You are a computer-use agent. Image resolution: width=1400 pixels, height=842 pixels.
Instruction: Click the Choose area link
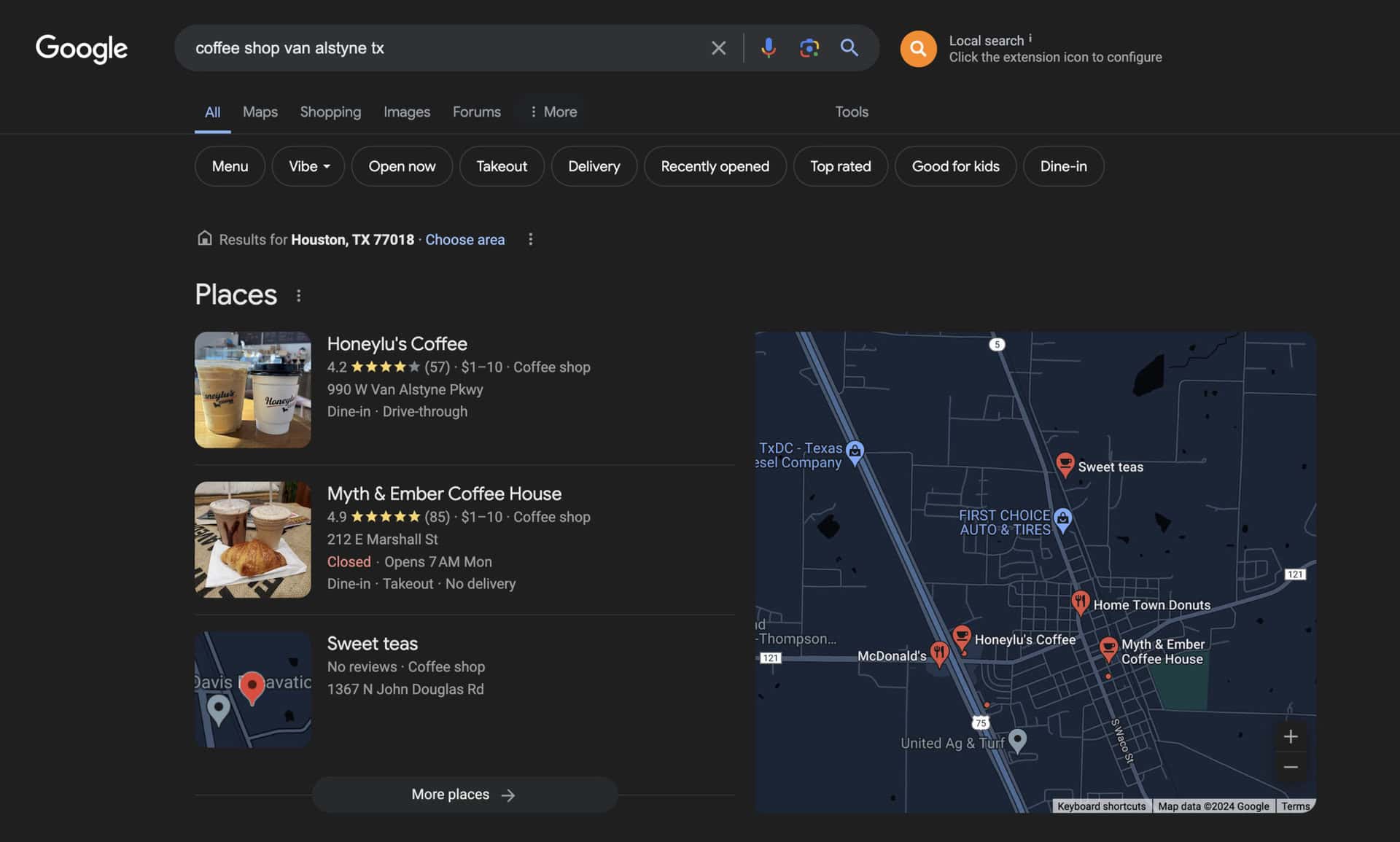(464, 240)
